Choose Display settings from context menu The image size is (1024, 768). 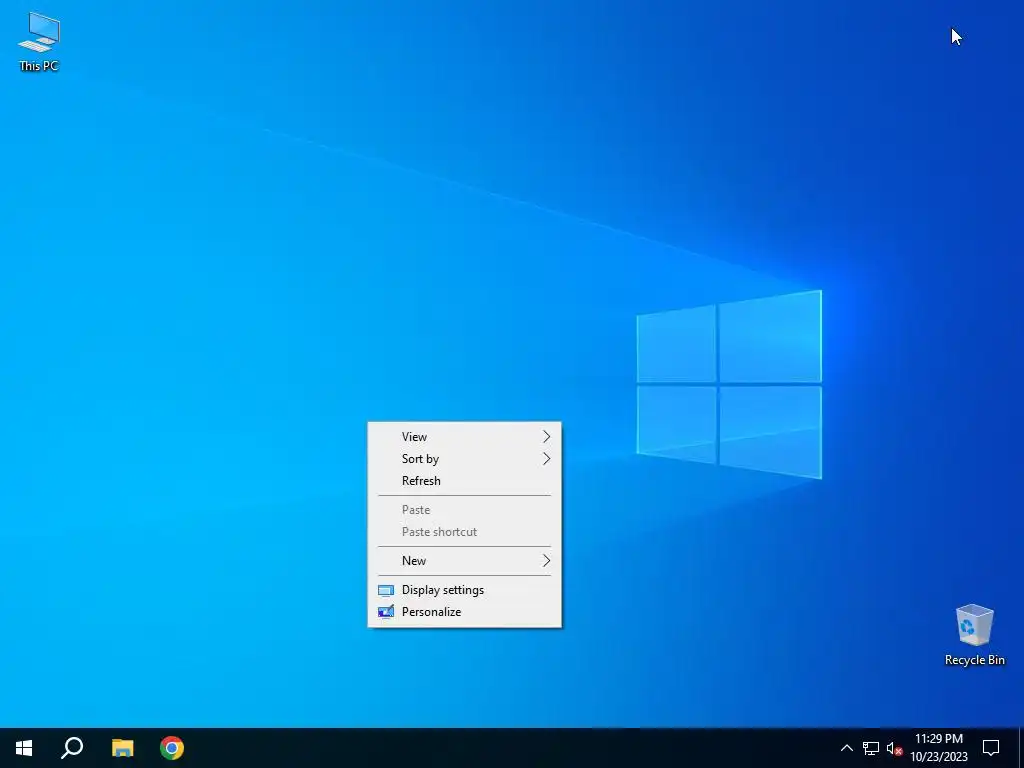tap(464, 590)
